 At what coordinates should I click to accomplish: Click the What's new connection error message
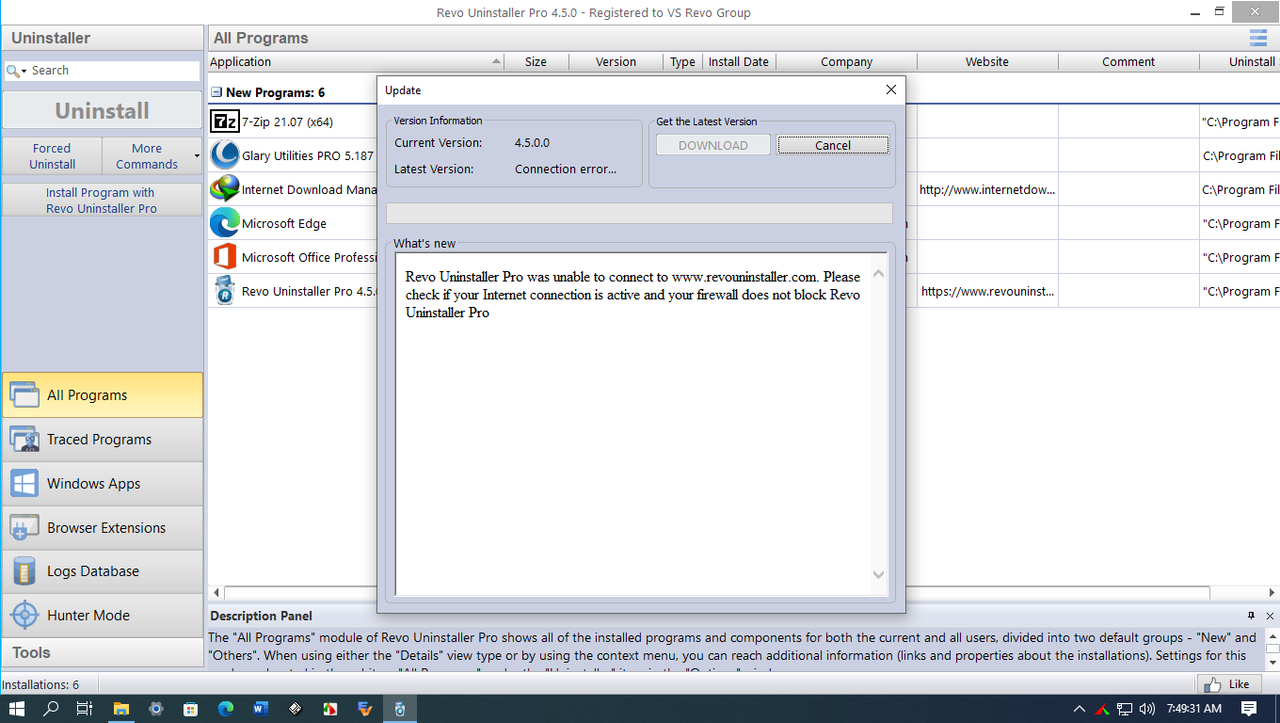pos(633,294)
